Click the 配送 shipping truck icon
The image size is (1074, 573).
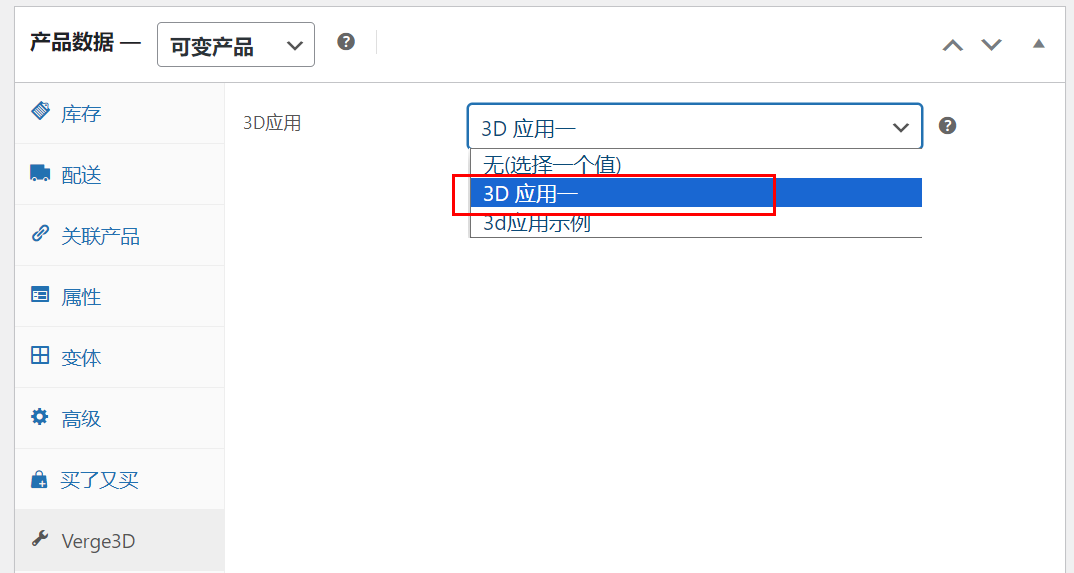click(x=40, y=173)
